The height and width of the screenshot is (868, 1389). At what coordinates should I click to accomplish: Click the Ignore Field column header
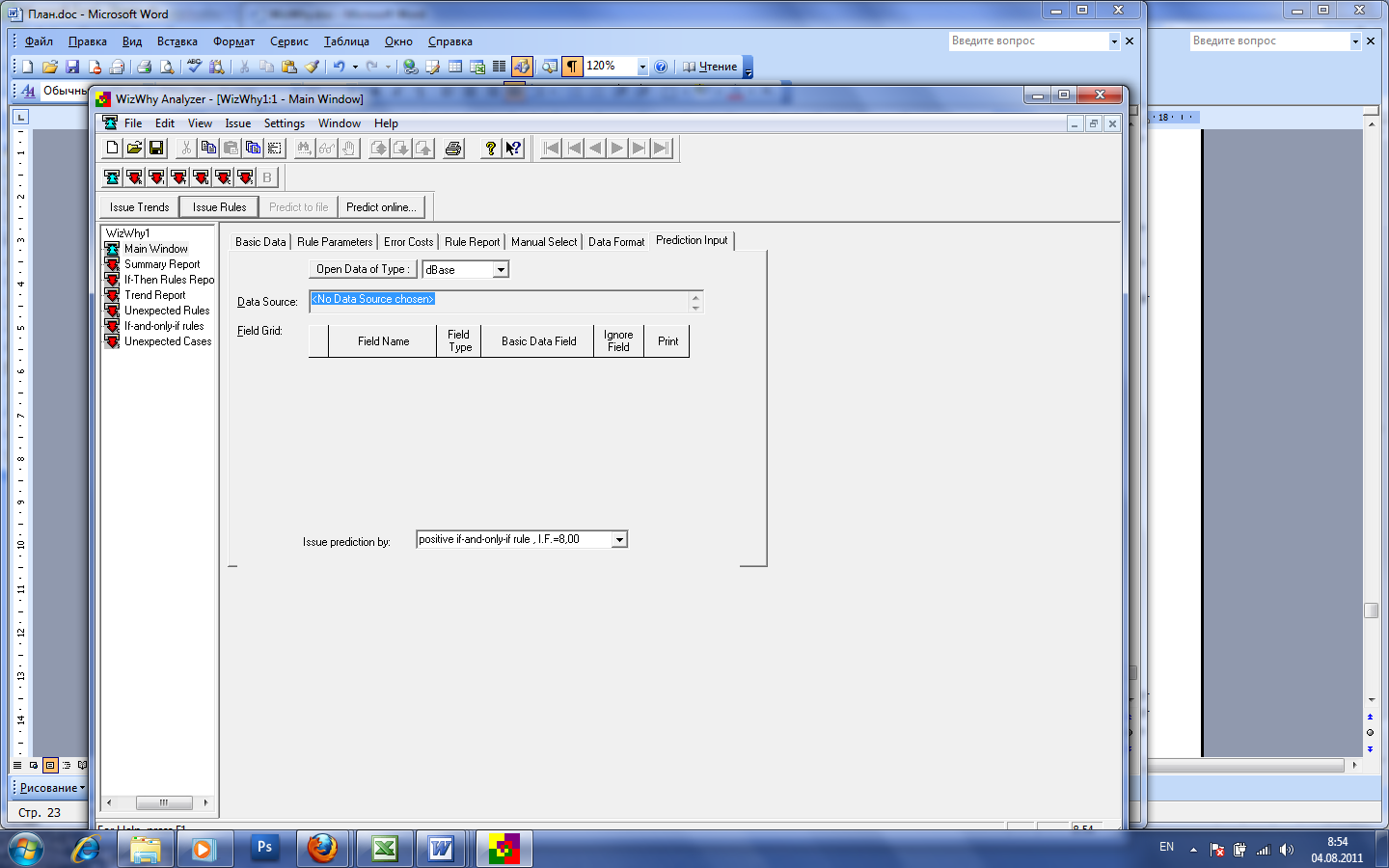click(x=618, y=341)
